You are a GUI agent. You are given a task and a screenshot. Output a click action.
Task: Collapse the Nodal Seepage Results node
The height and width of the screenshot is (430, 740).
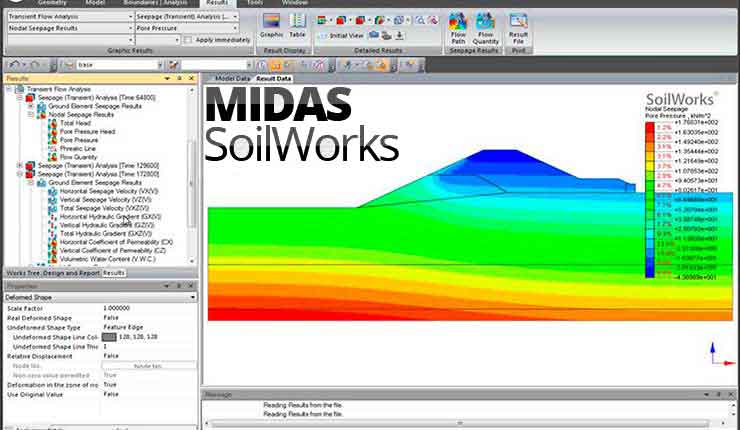[31, 115]
